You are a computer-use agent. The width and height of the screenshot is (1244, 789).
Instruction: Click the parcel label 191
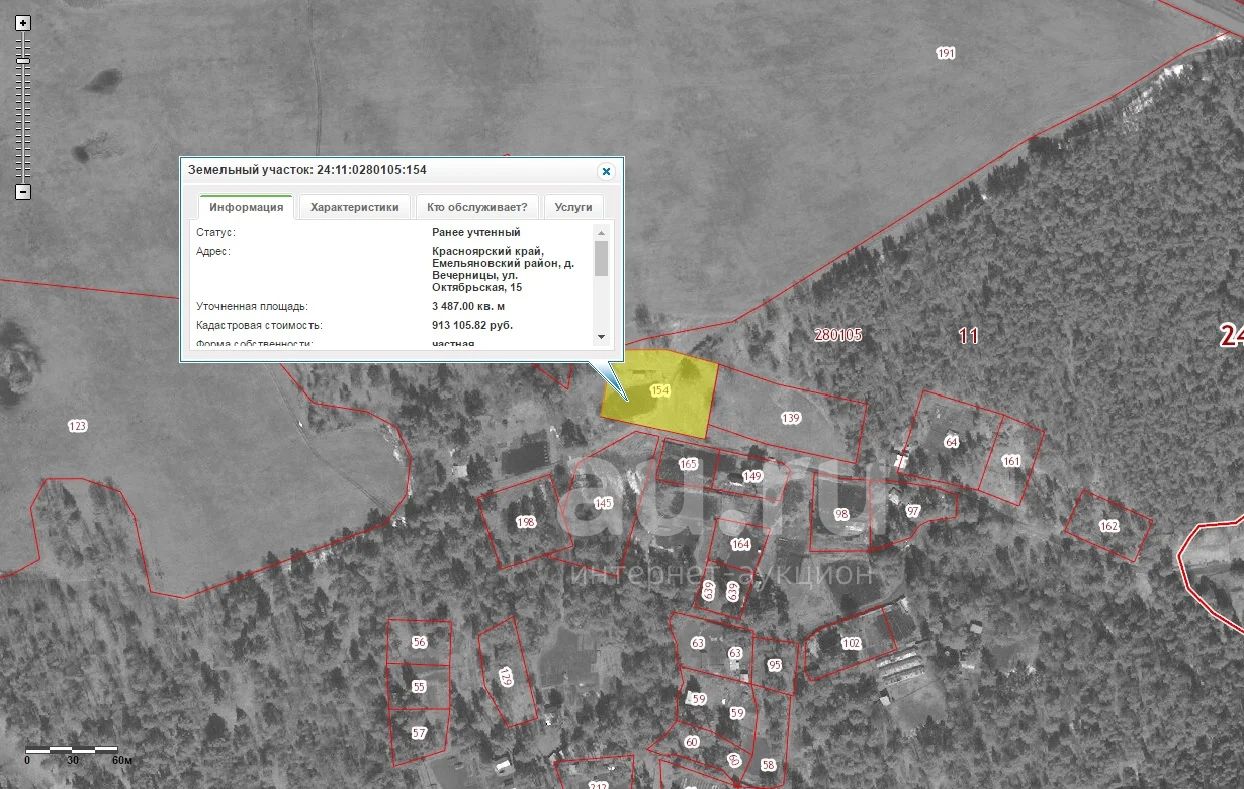(x=946, y=54)
